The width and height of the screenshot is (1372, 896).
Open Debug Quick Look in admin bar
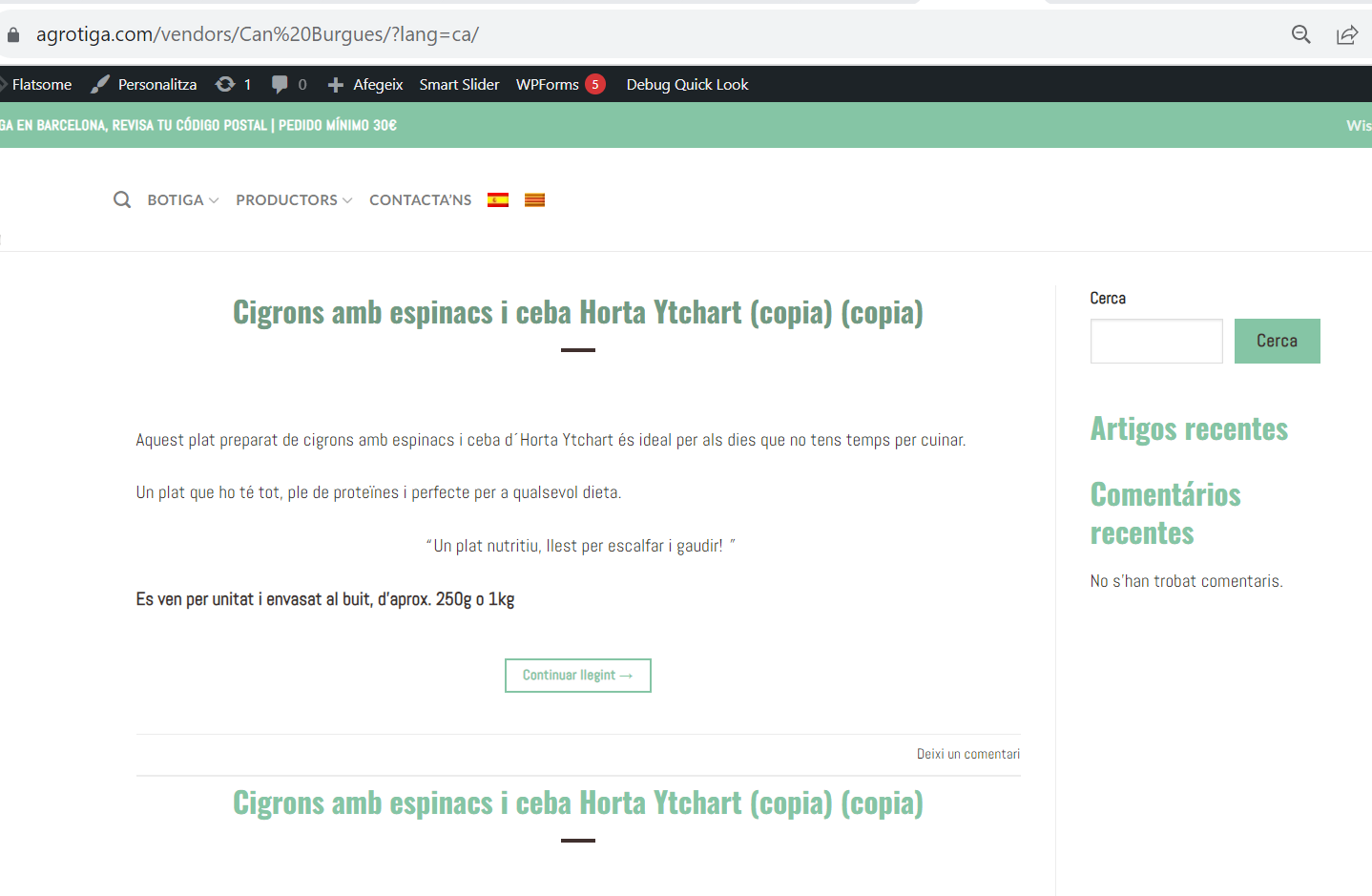click(x=687, y=84)
